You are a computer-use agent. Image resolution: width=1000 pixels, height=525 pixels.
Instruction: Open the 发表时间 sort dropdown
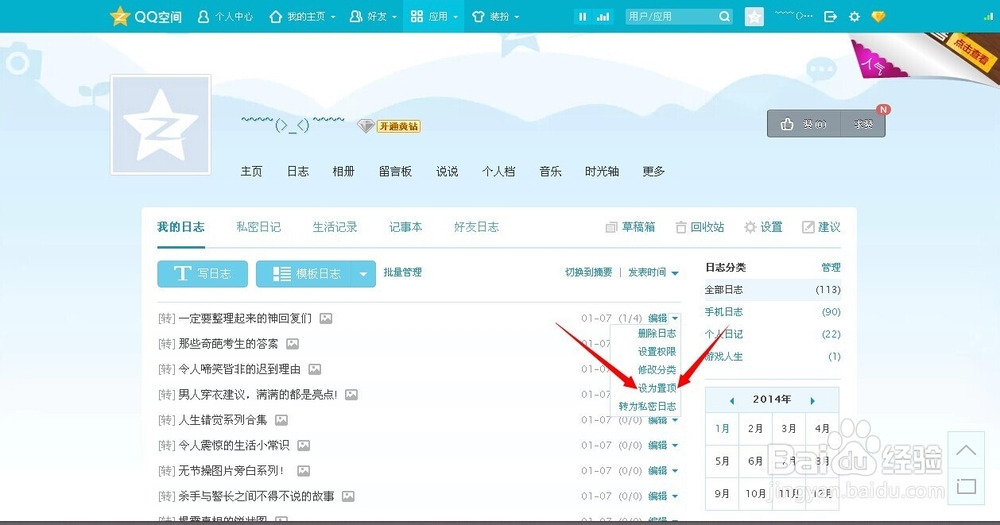tap(653, 272)
